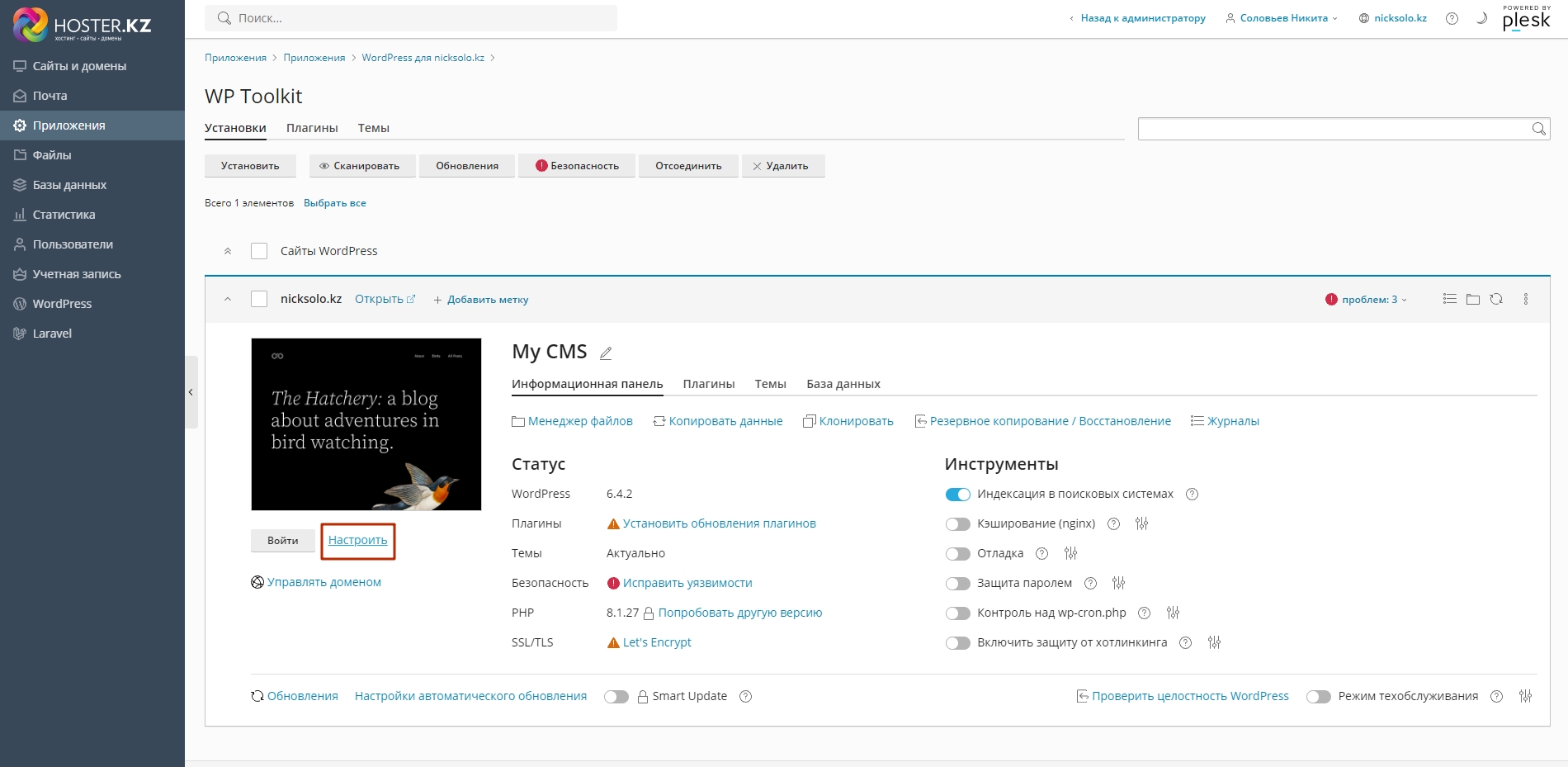This screenshot has height=767, width=1568.
Task: Check the nicksolo.kz site checkbox
Action: point(259,299)
